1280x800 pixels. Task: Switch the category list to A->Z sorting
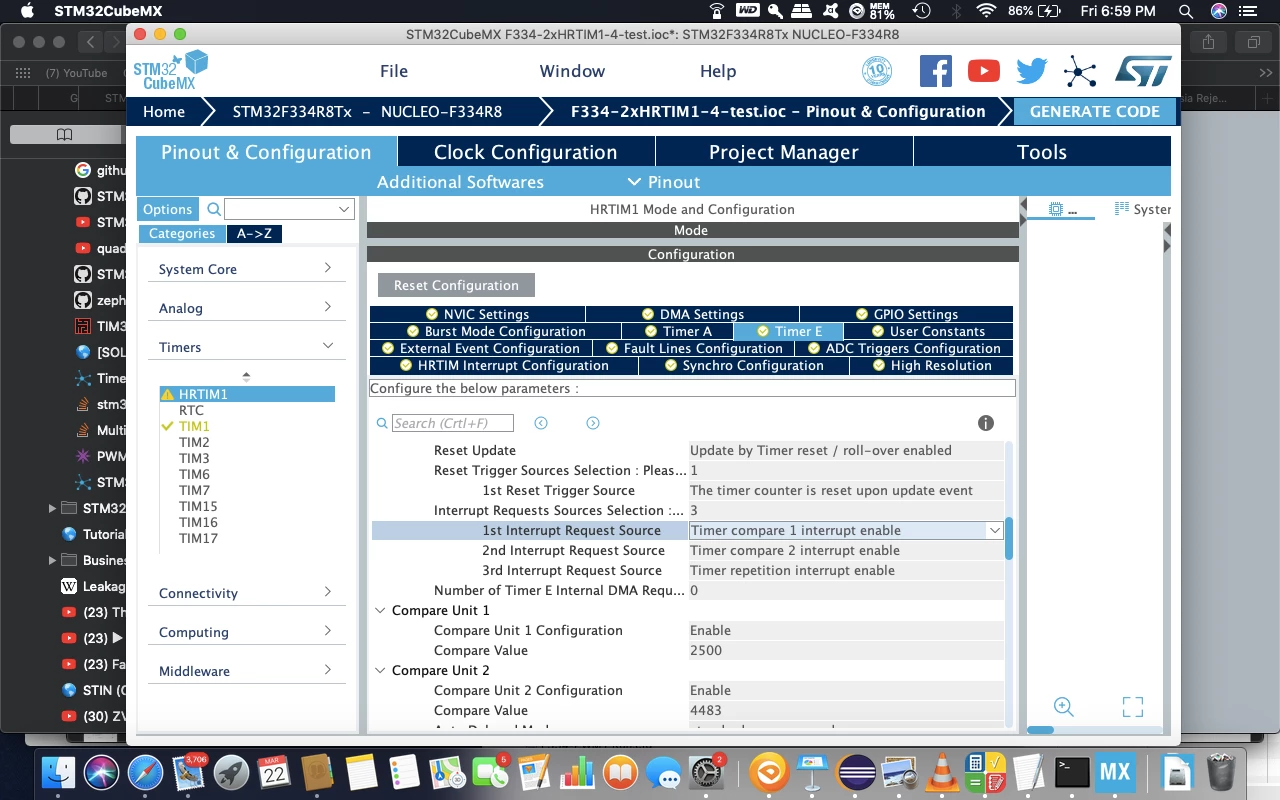(x=254, y=233)
